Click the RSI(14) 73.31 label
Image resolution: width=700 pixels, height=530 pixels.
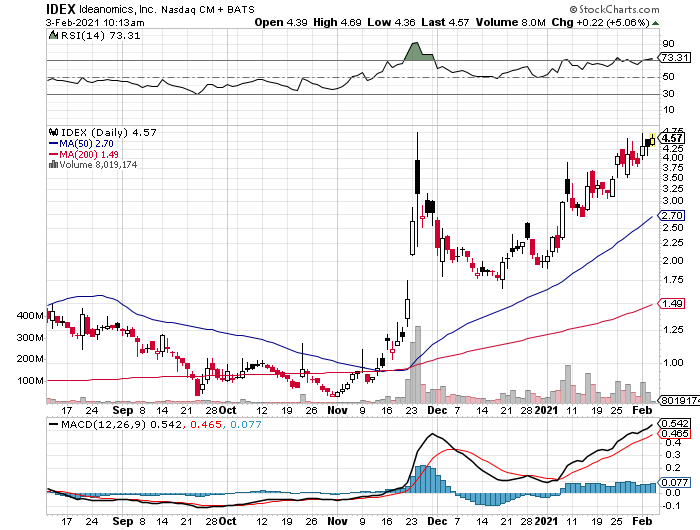click(x=100, y=36)
